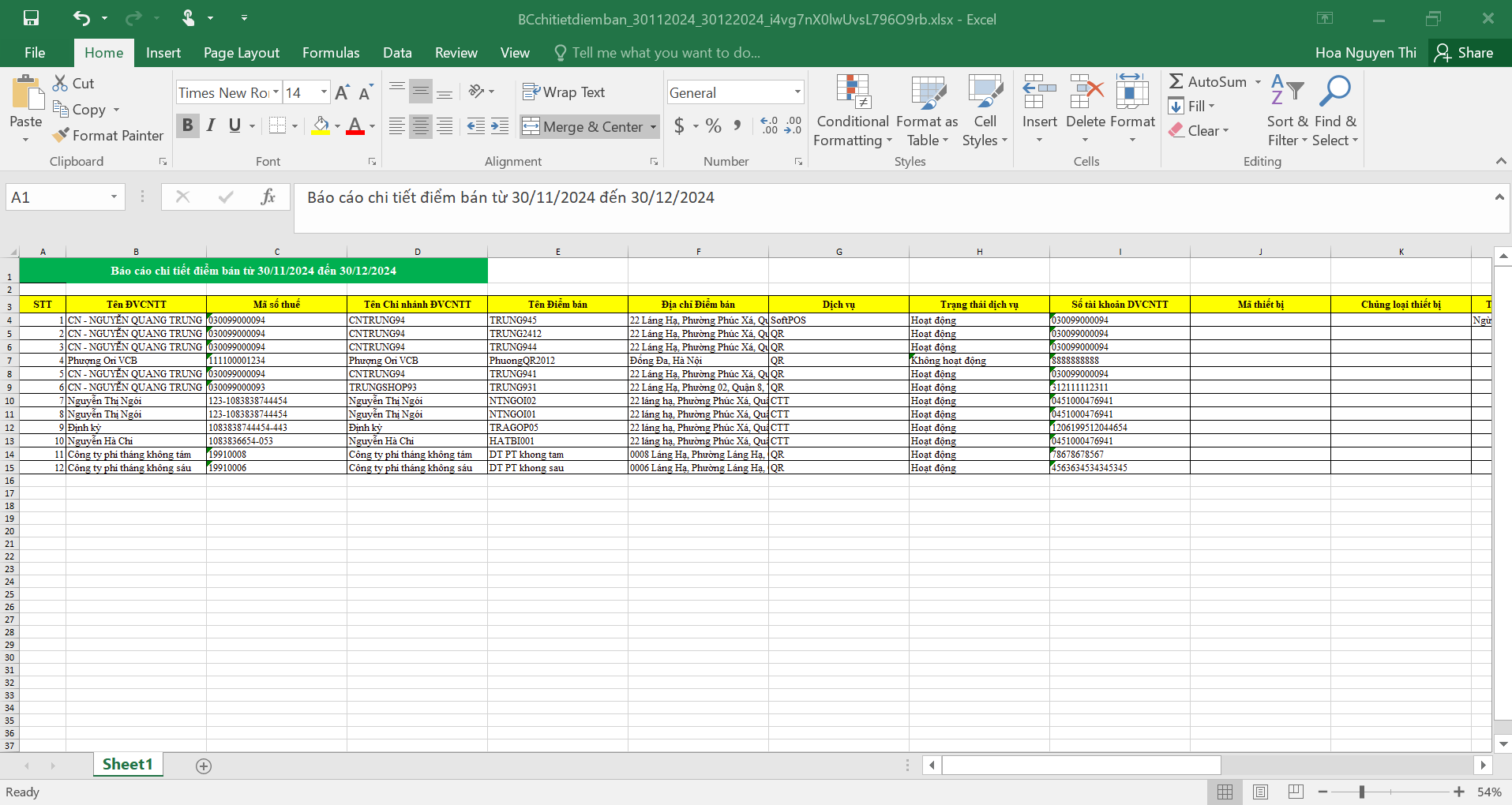The width and height of the screenshot is (1512, 805).
Task: Bottom align the cell contents
Action: pos(445,92)
